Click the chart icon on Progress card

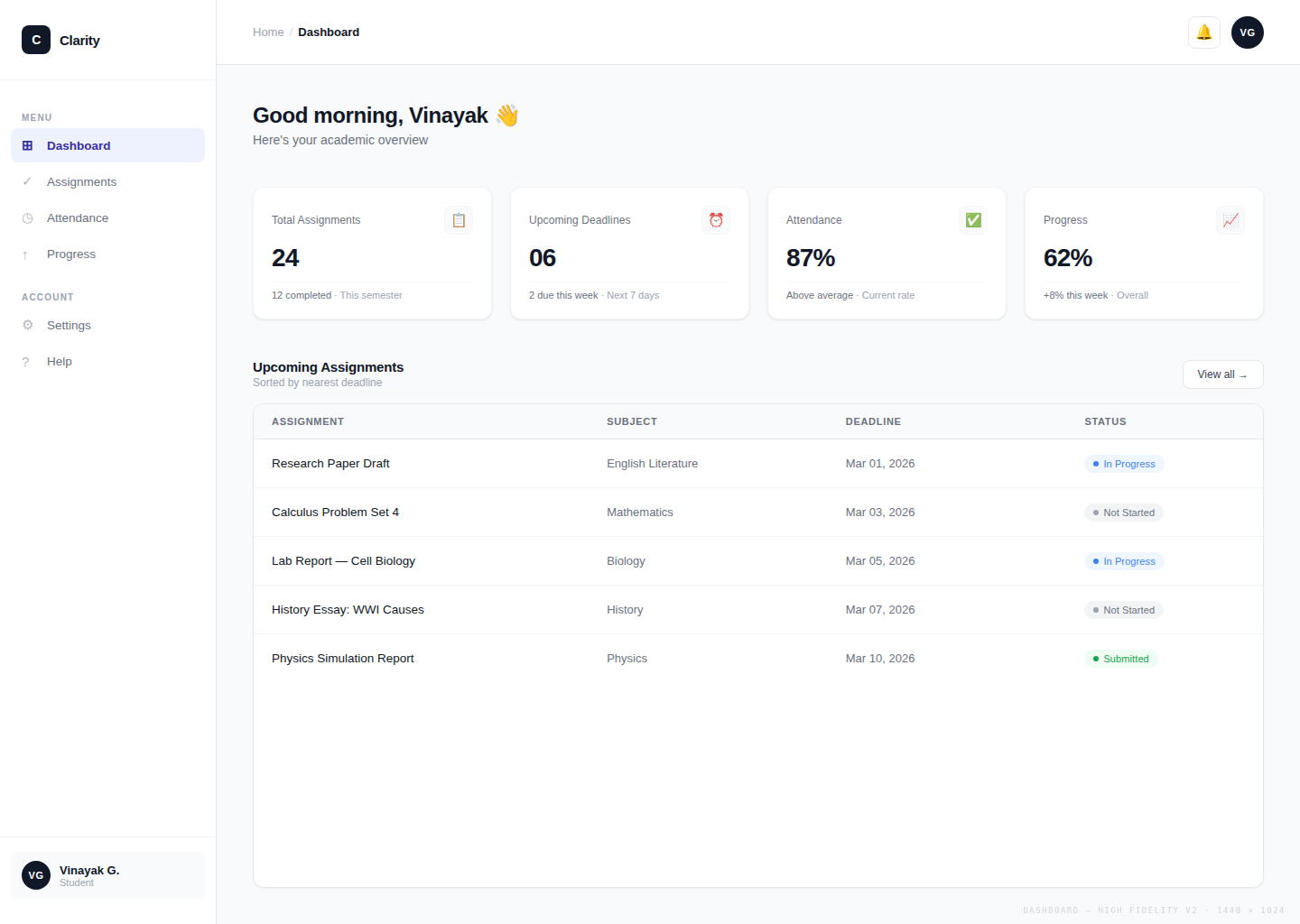pos(1230,220)
